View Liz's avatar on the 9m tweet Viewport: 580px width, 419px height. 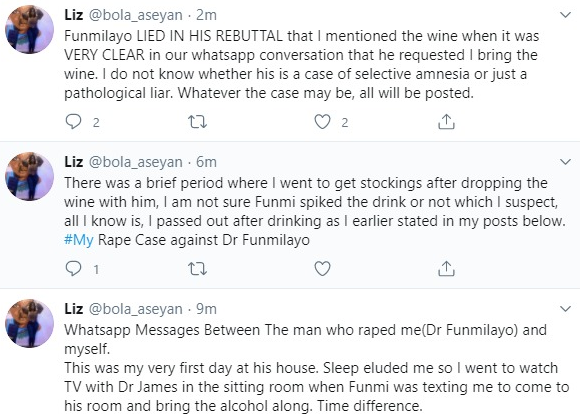(29, 323)
